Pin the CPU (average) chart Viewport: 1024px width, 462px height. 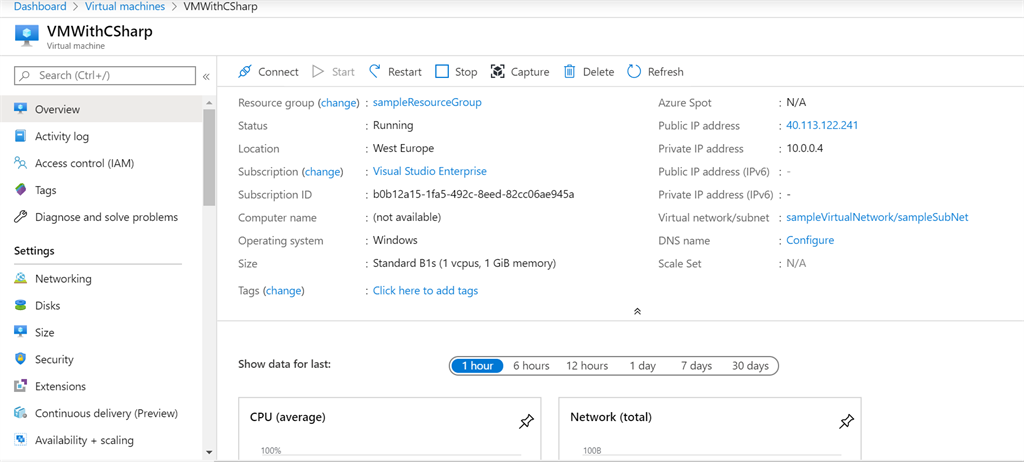click(526, 422)
